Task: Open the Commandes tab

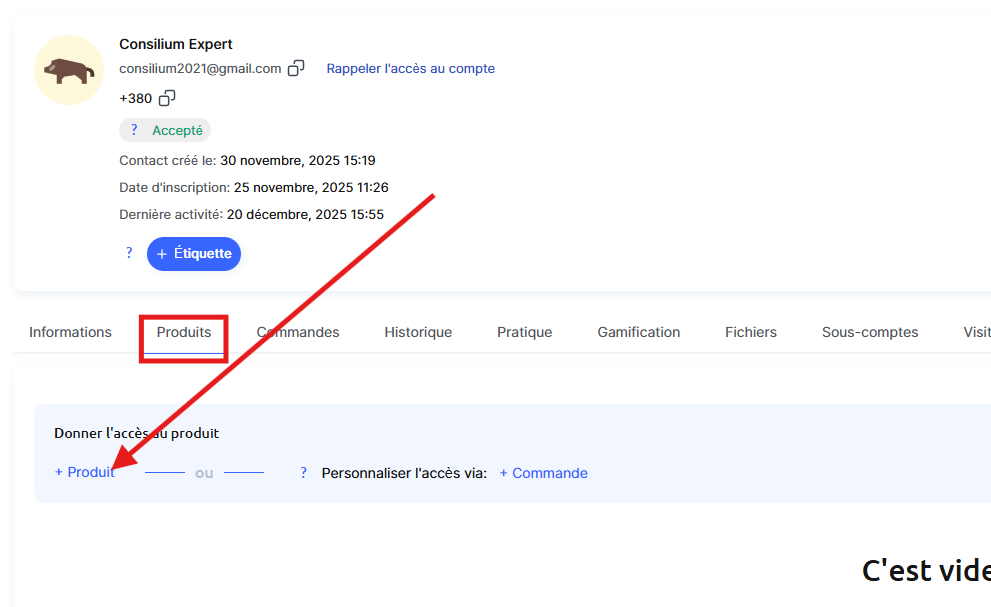Action: tap(298, 332)
